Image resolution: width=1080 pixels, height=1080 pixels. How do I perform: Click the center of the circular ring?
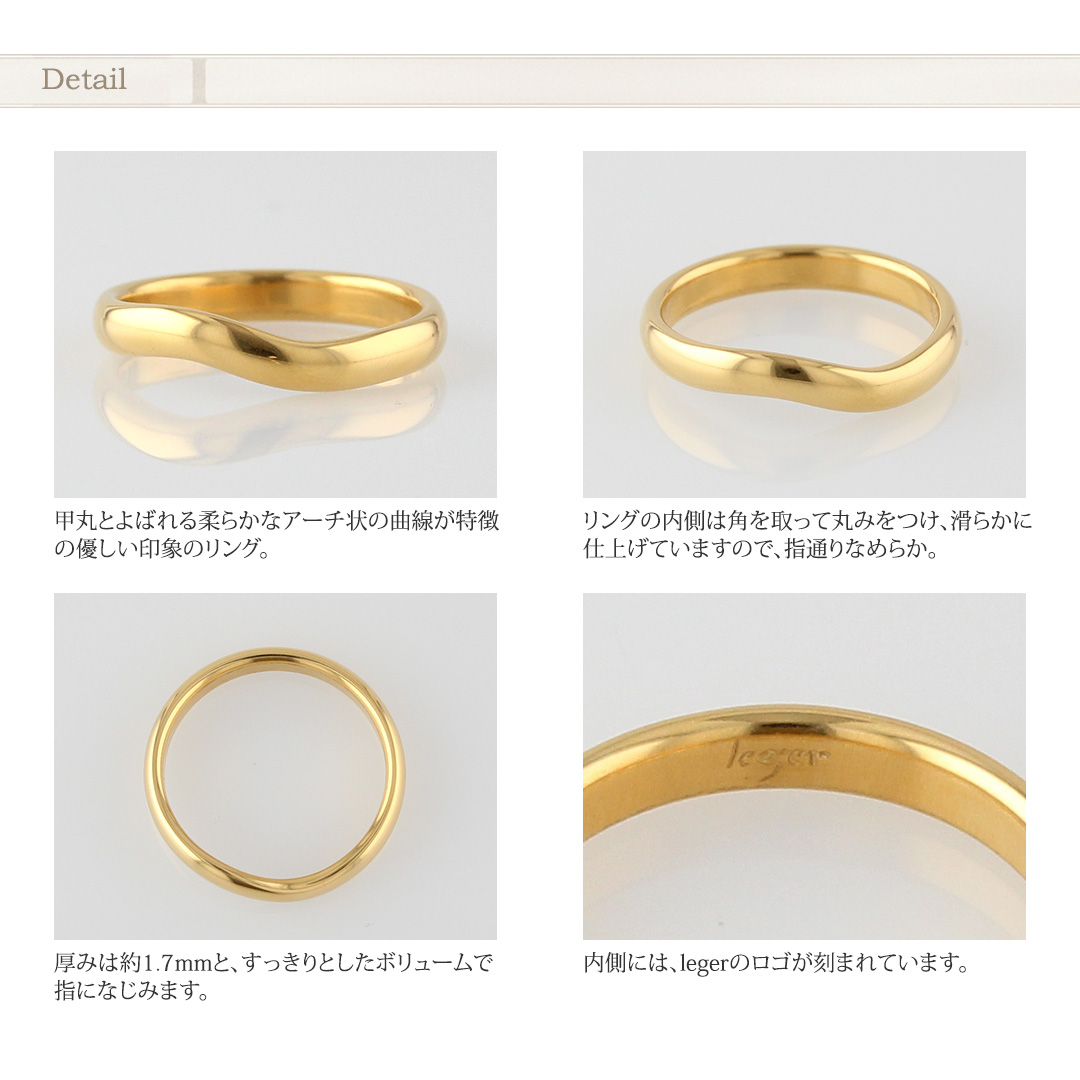coord(275,776)
